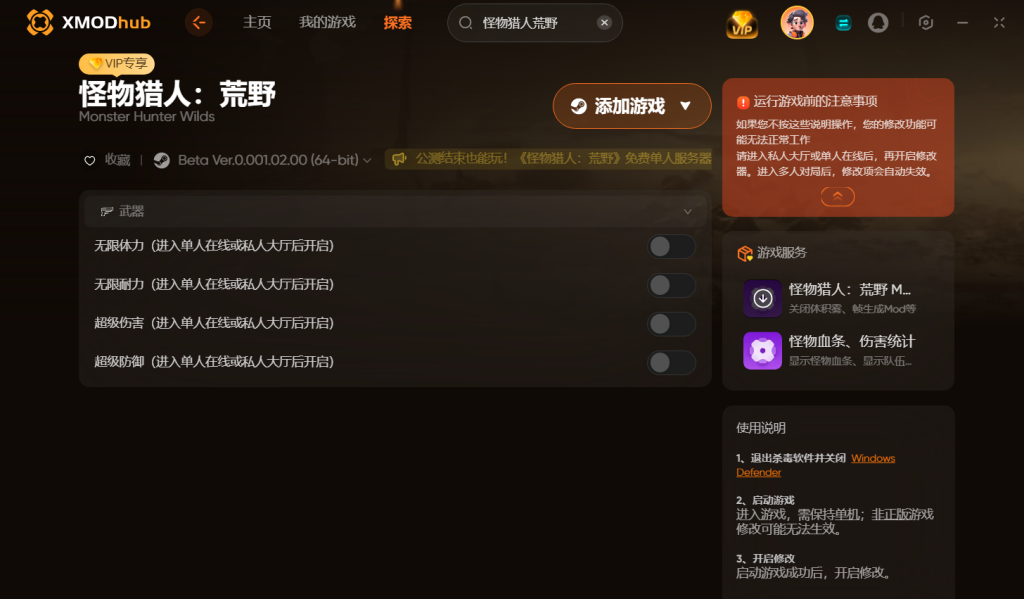
Task: Clear the search box with X
Action: (x=604, y=23)
